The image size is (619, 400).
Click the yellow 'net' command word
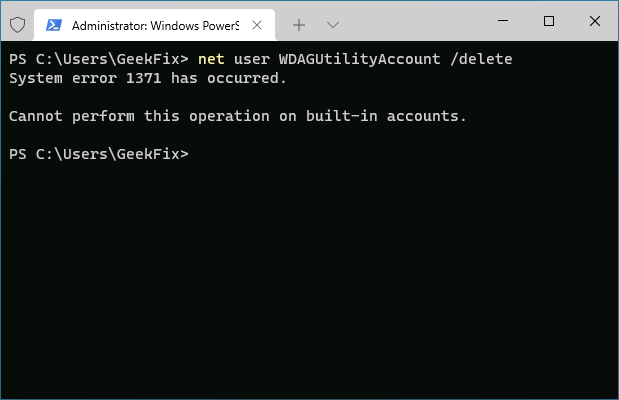pos(211,59)
